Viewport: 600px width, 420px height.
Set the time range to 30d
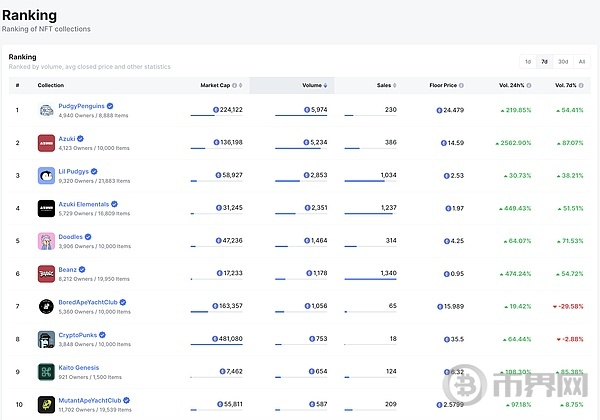(563, 62)
